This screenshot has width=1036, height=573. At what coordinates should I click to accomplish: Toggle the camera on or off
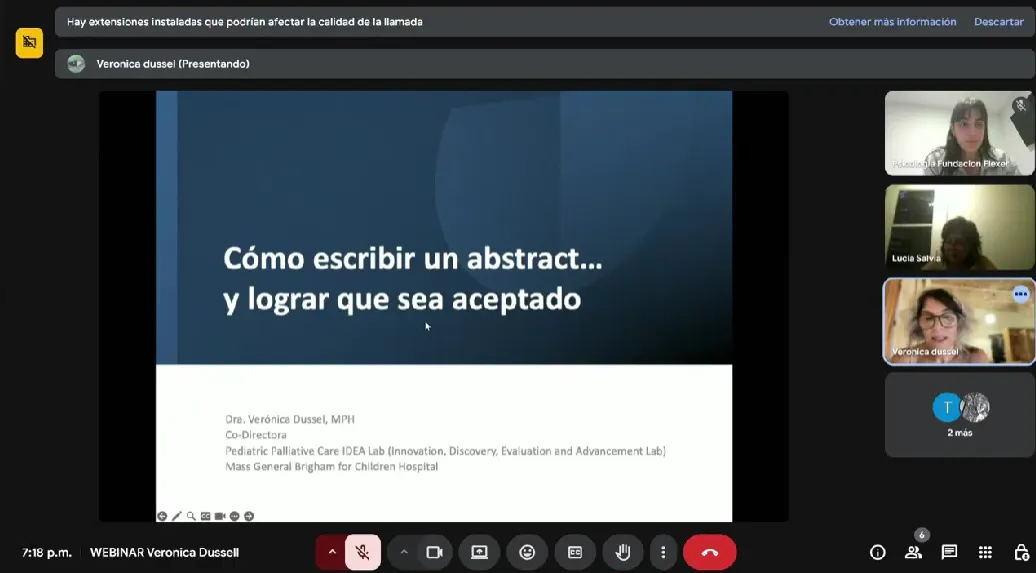click(434, 553)
